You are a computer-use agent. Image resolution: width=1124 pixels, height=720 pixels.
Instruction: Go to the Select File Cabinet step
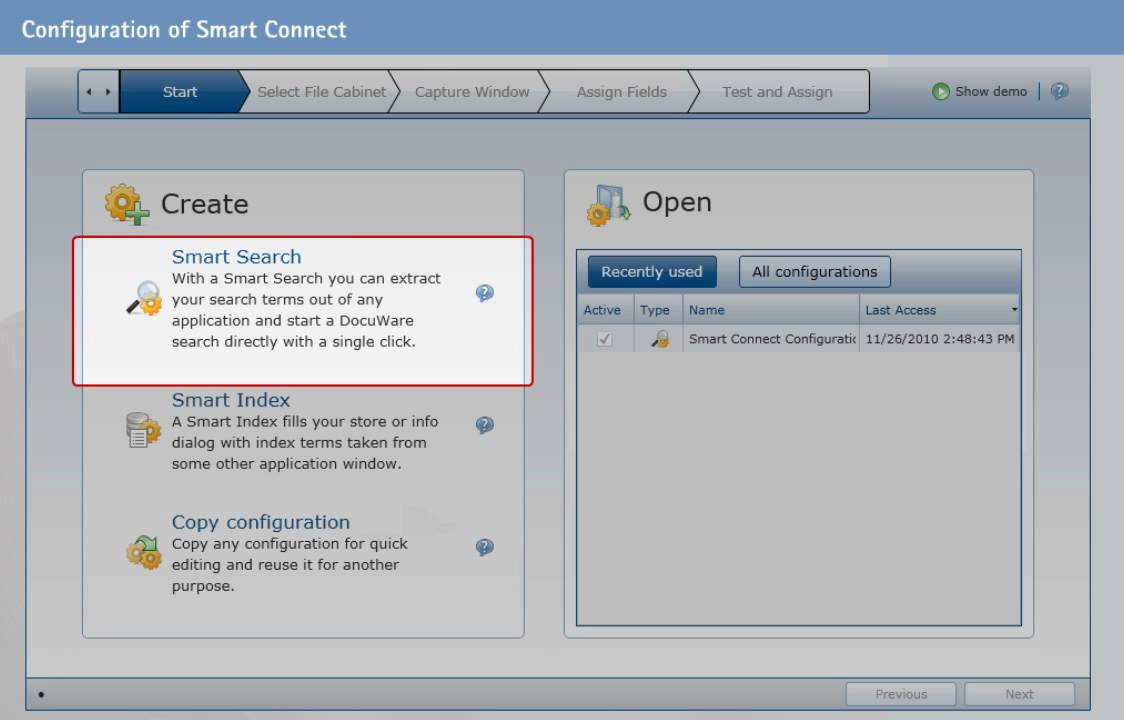point(321,92)
